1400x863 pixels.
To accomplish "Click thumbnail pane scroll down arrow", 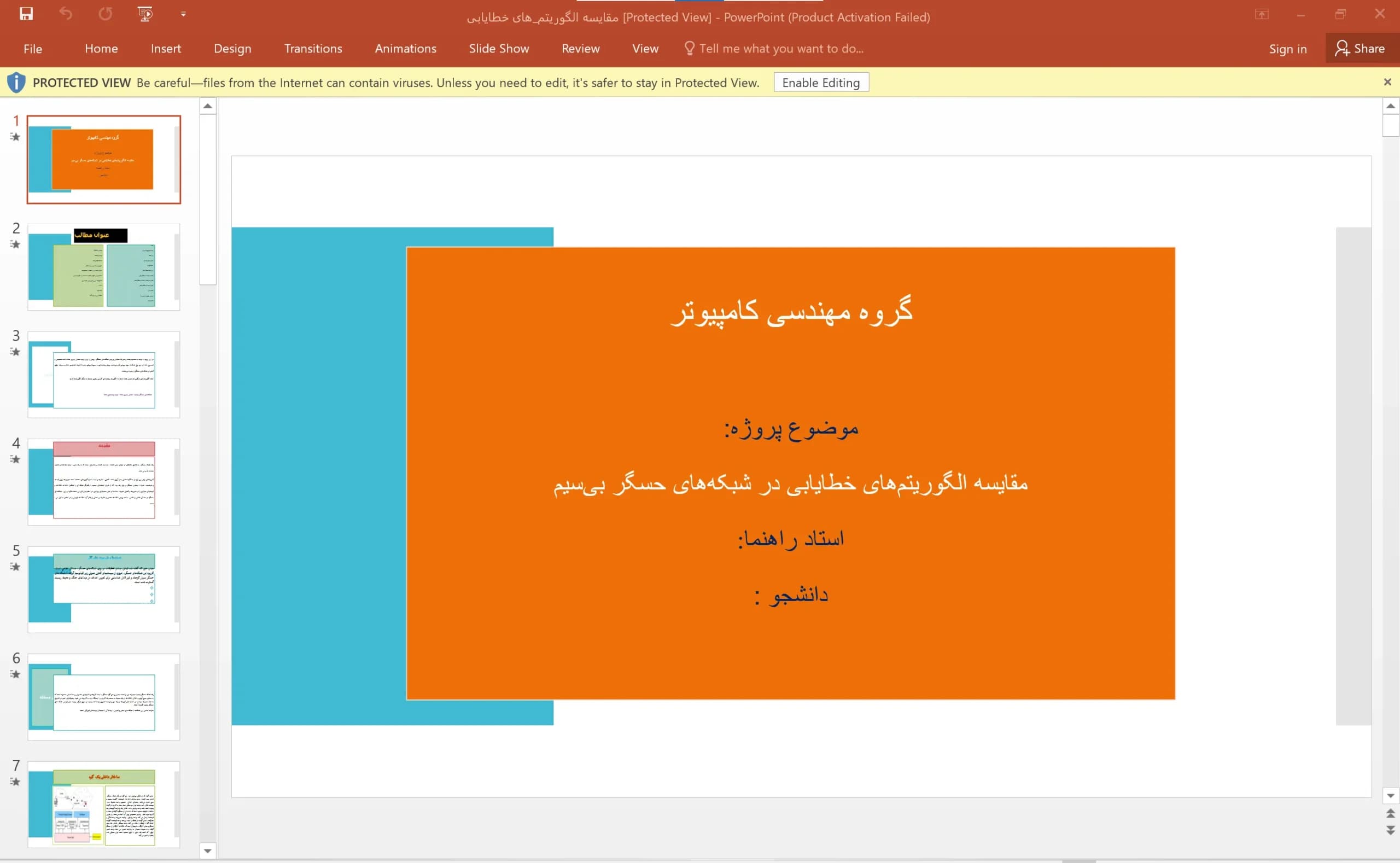I will [x=208, y=851].
